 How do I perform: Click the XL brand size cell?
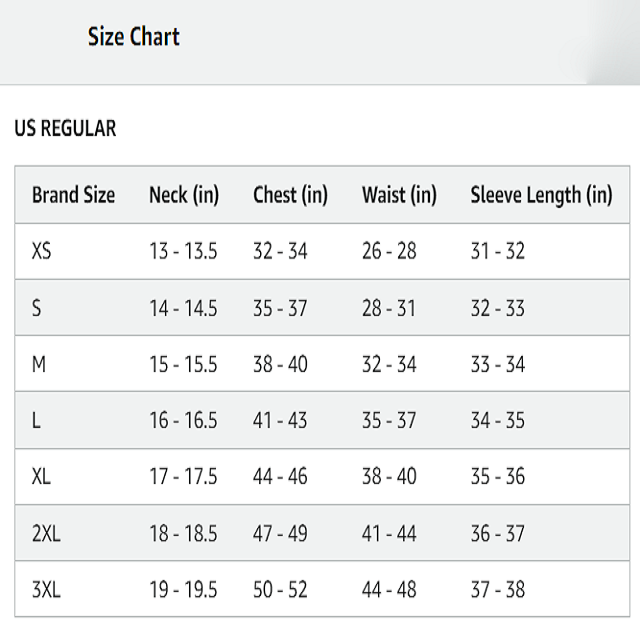click(x=41, y=477)
